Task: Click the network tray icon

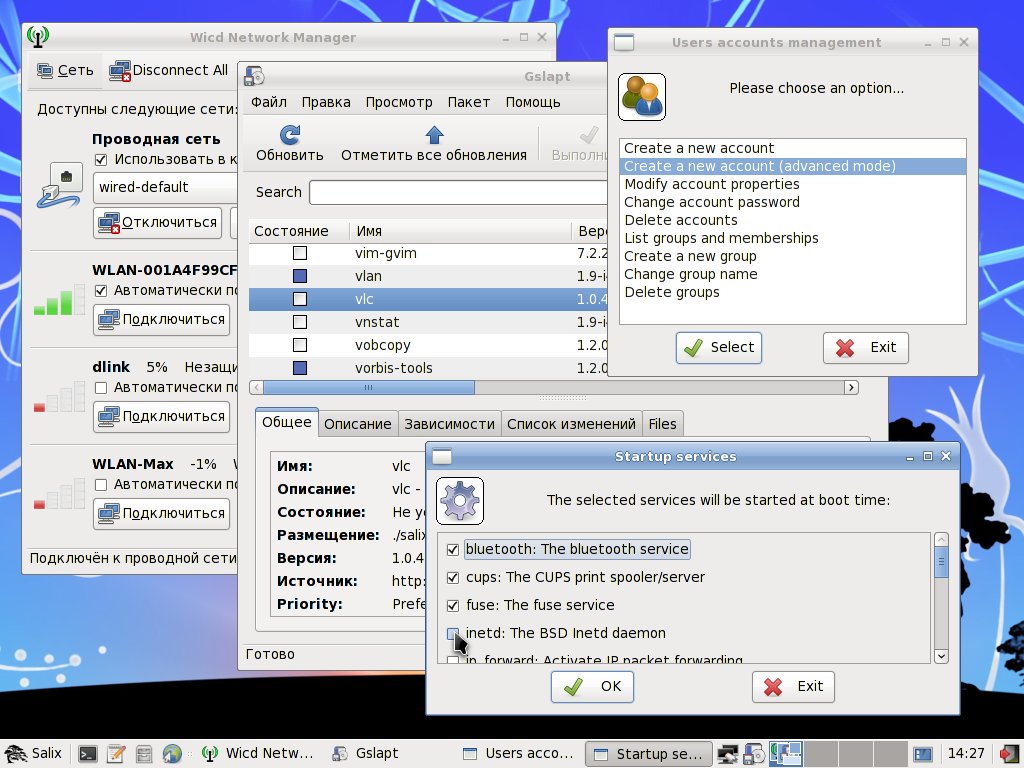Action: pyautogui.click(x=728, y=754)
